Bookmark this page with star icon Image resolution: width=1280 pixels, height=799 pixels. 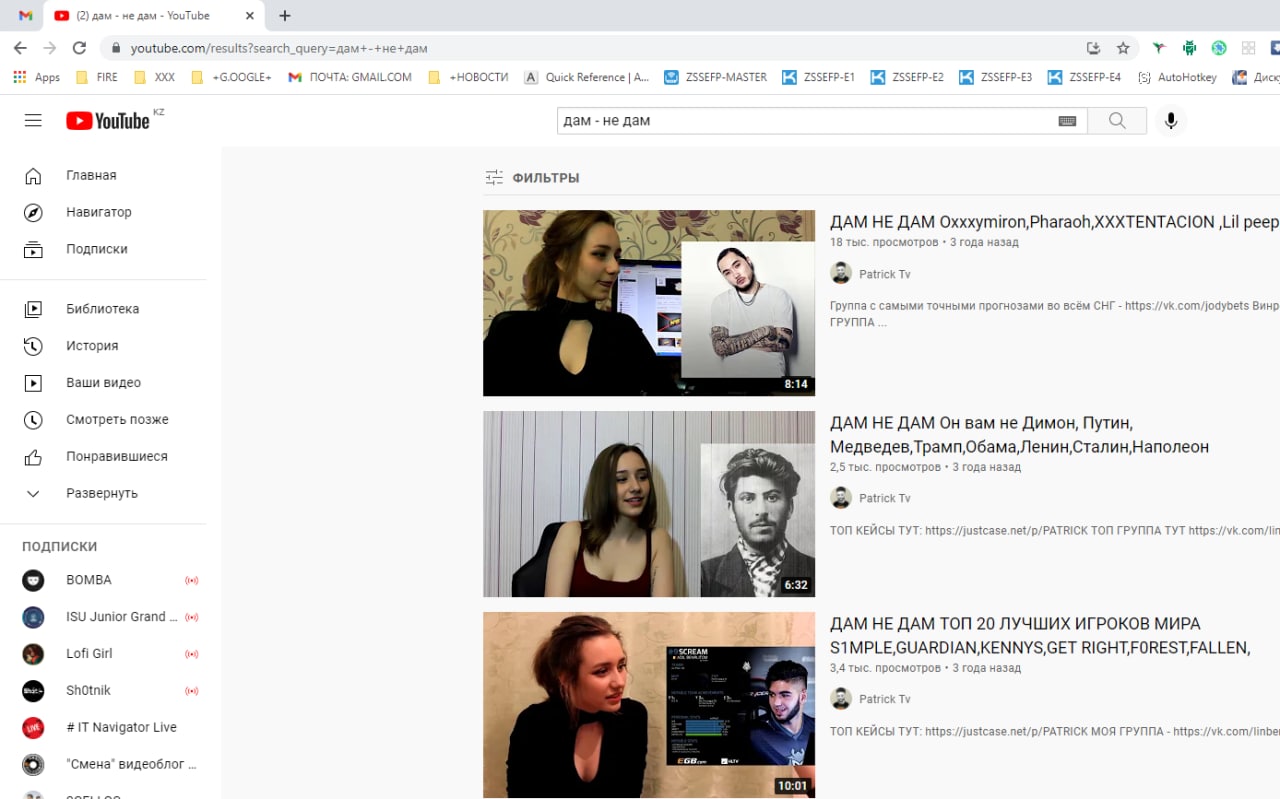coord(1123,48)
